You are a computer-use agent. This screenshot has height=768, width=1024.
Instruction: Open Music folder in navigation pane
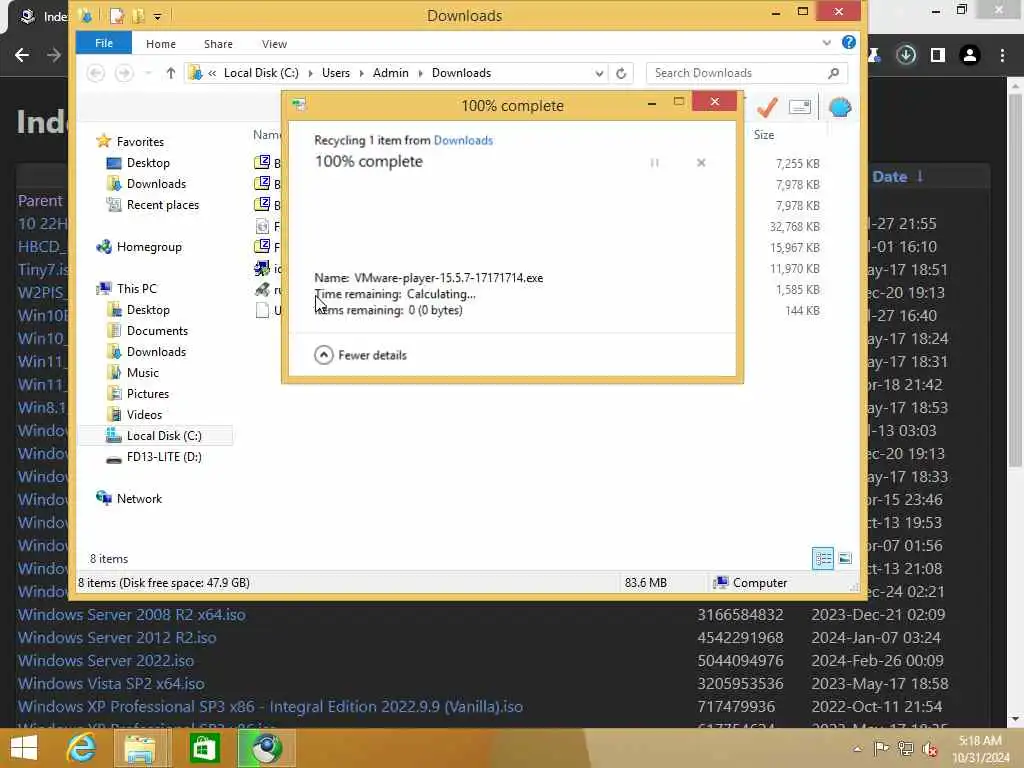(142, 372)
